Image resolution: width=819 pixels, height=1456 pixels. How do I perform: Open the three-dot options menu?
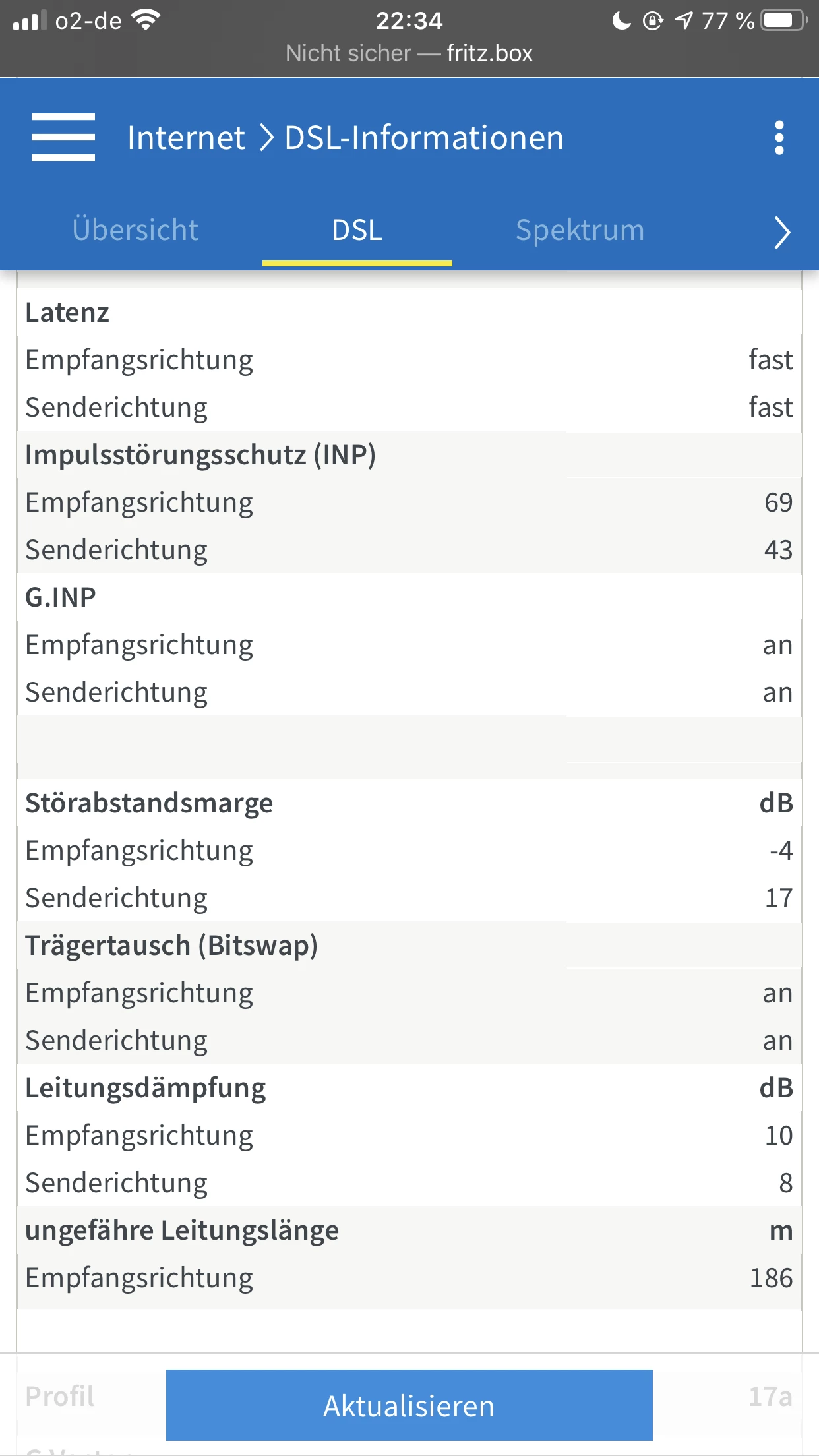point(779,138)
